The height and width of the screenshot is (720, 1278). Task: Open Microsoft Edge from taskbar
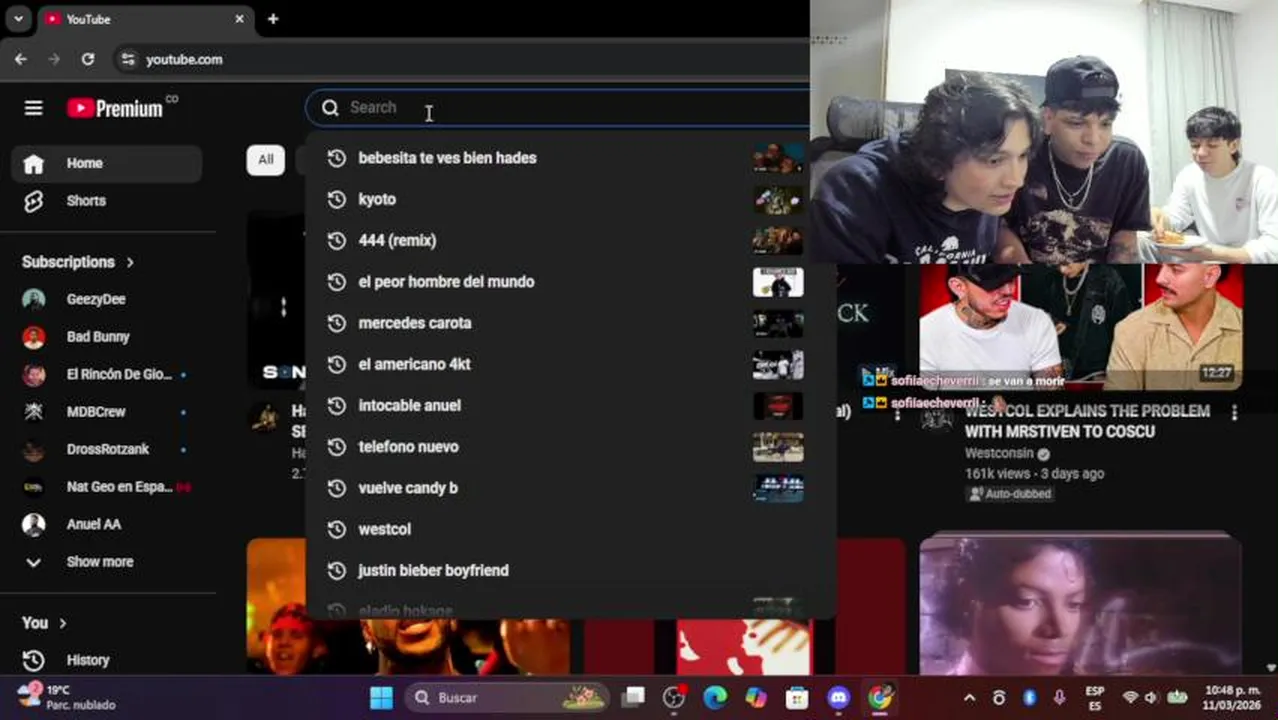[x=714, y=698]
